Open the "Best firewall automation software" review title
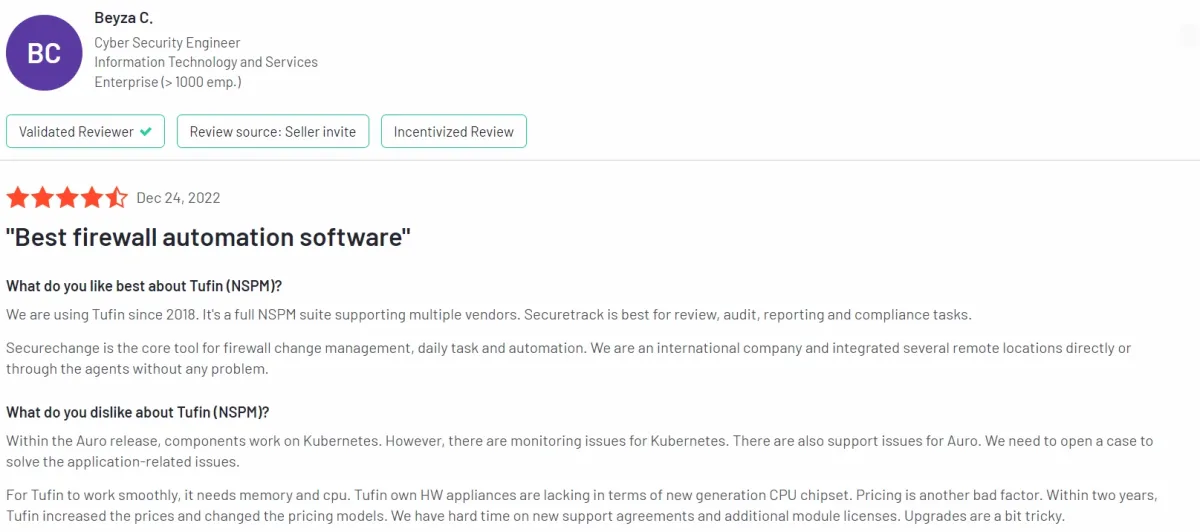The height and width of the screenshot is (532, 1200). tap(208, 238)
